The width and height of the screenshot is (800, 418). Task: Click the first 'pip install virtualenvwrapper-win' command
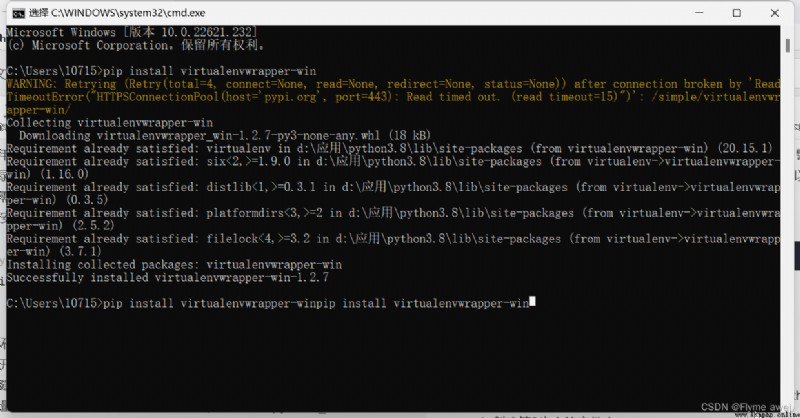pyautogui.click(x=210, y=71)
